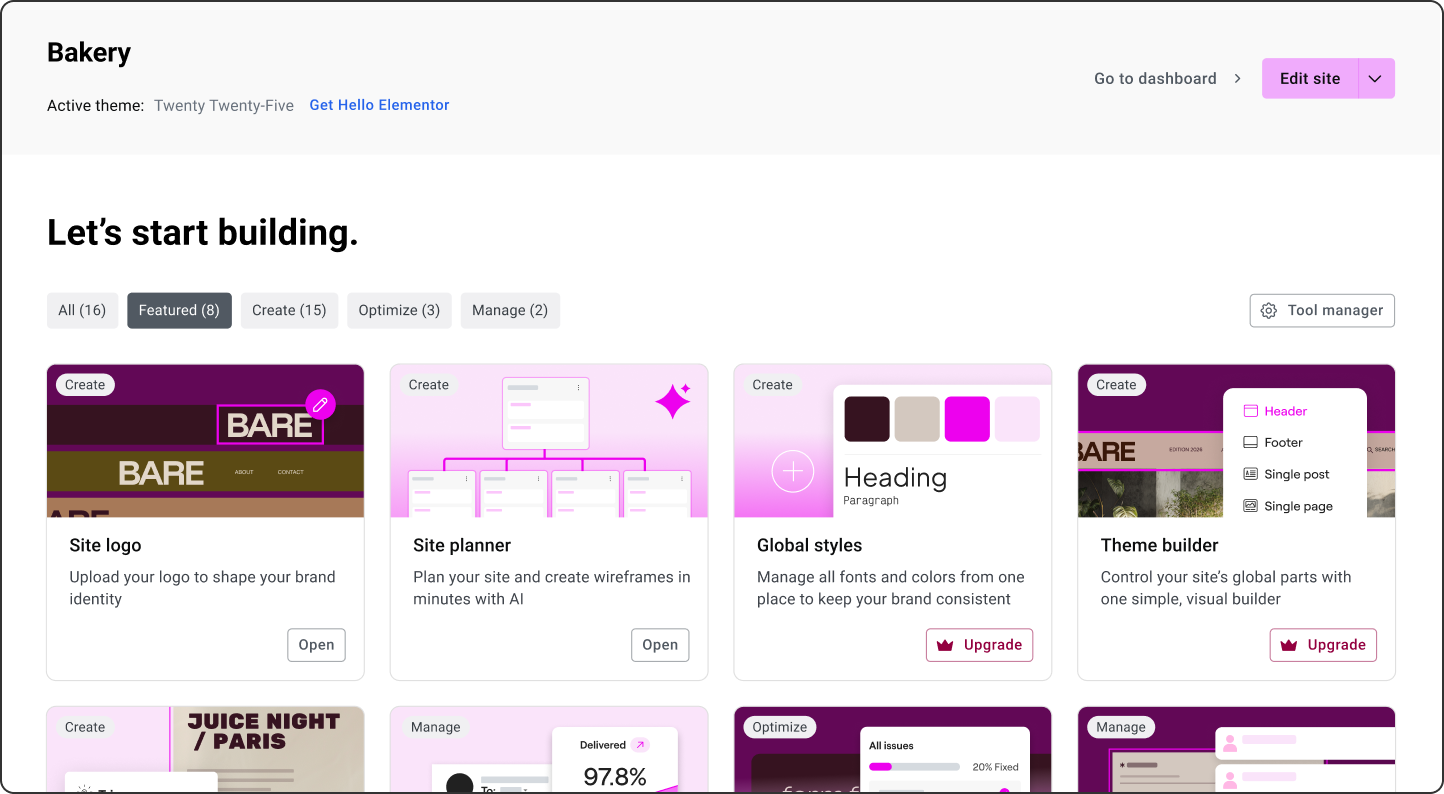Click the Create tag on Theme builder card
The width and height of the screenshot is (1444, 794).
click(x=1116, y=385)
